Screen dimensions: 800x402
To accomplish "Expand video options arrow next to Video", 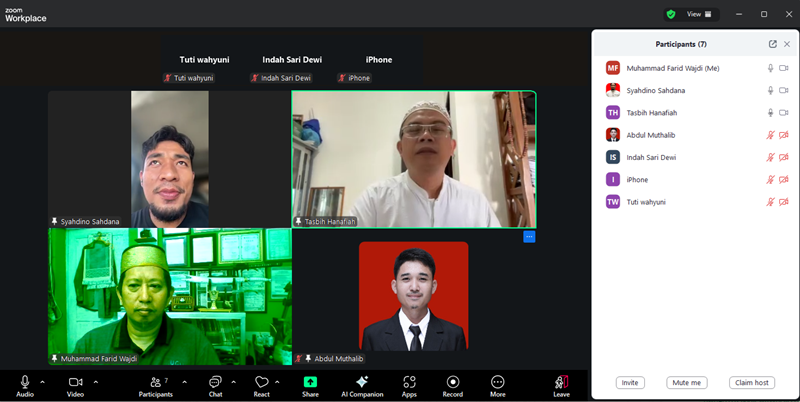I will pyautogui.click(x=95, y=382).
